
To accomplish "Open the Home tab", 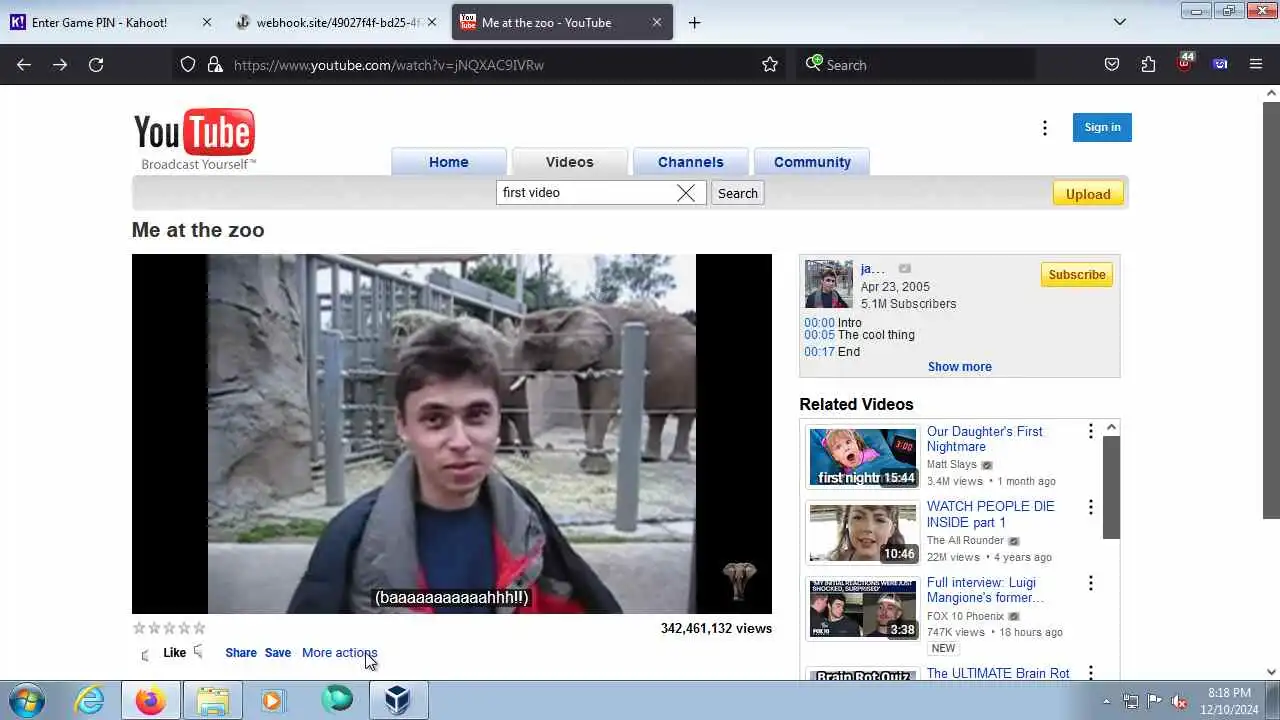I will 449,162.
